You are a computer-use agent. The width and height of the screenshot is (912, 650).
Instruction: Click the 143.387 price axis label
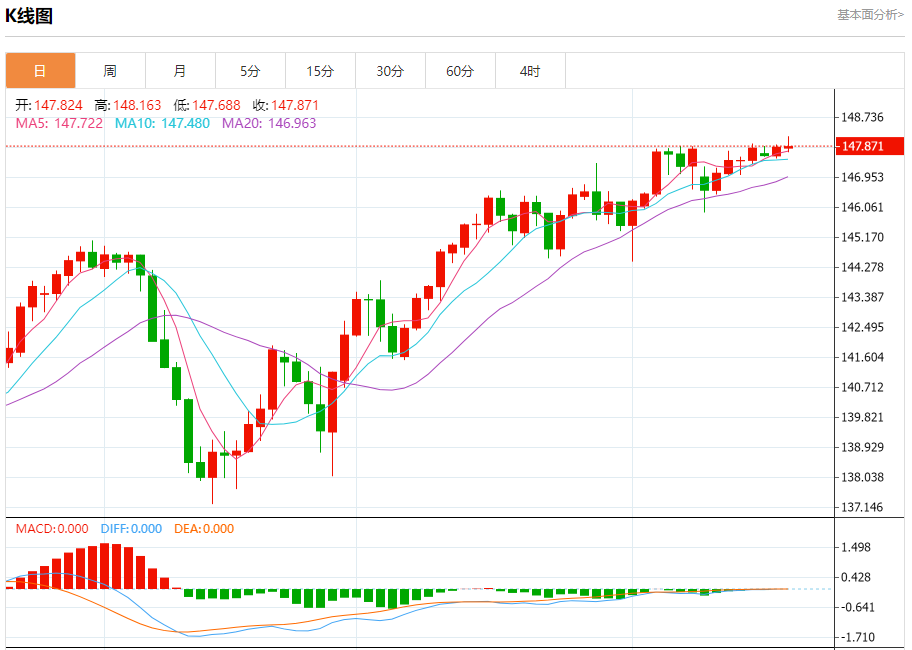(863, 297)
